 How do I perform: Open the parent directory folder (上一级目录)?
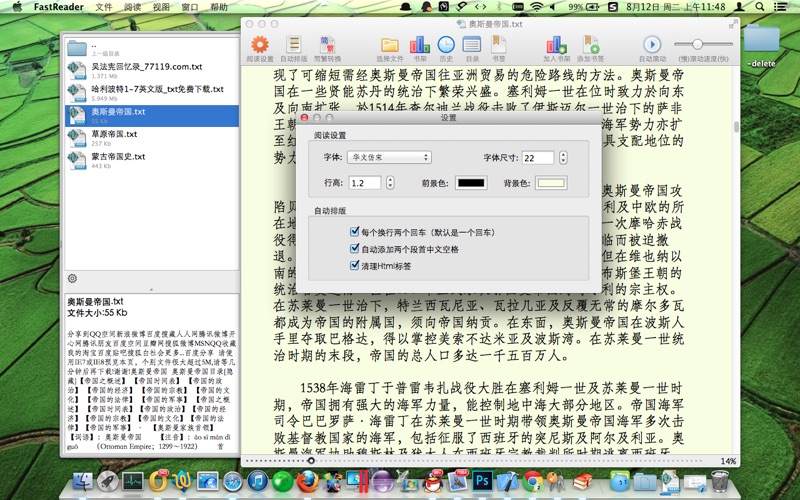152,48
